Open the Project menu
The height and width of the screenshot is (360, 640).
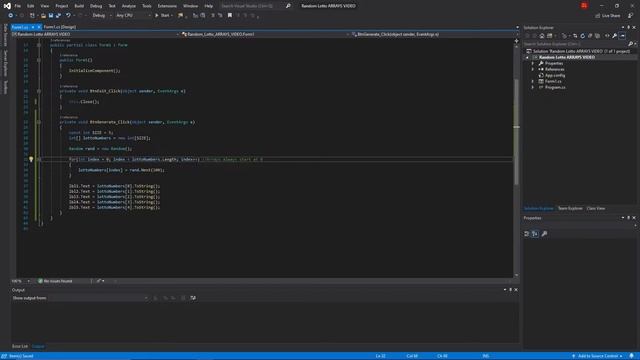[x=62, y=6]
